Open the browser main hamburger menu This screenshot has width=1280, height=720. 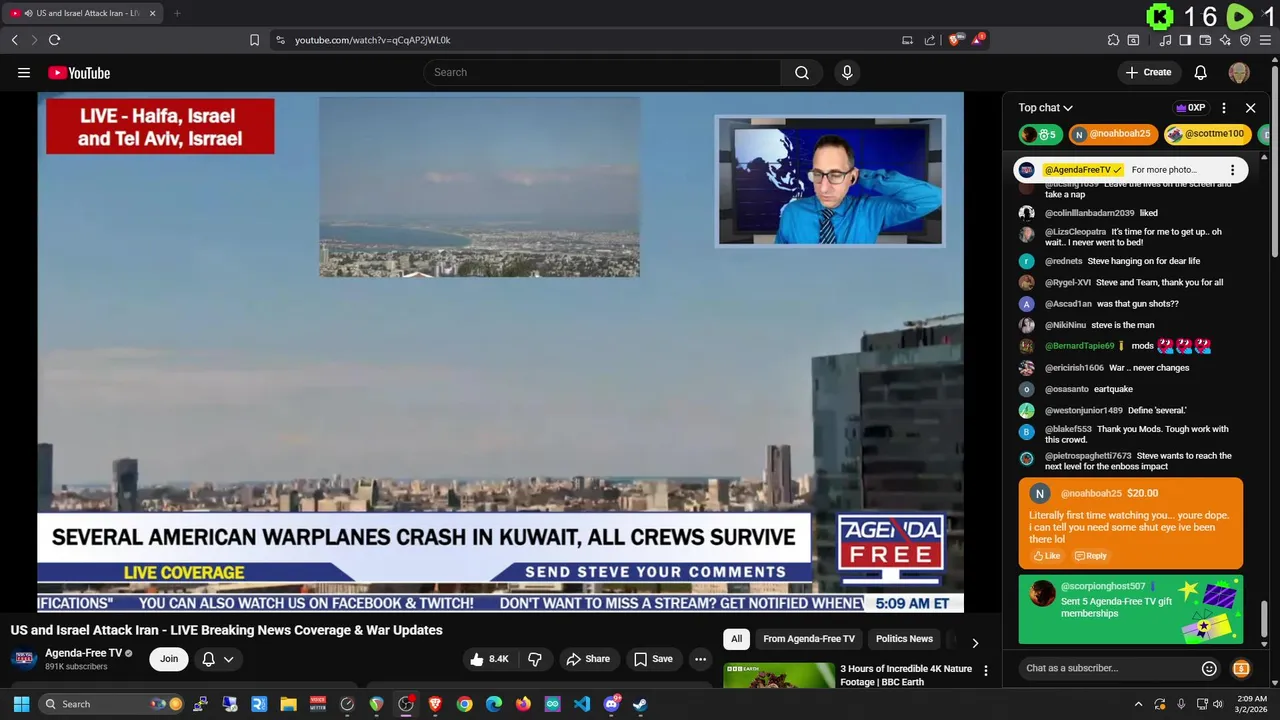pyautogui.click(x=1265, y=40)
